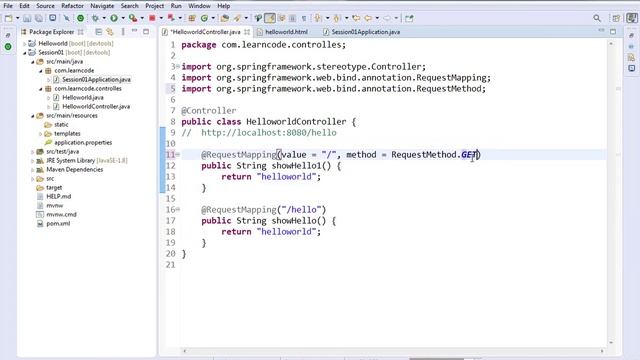Close the HelloworldController.java tab
The width and height of the screenshot is (640, 360).
(x=247, y=32)
